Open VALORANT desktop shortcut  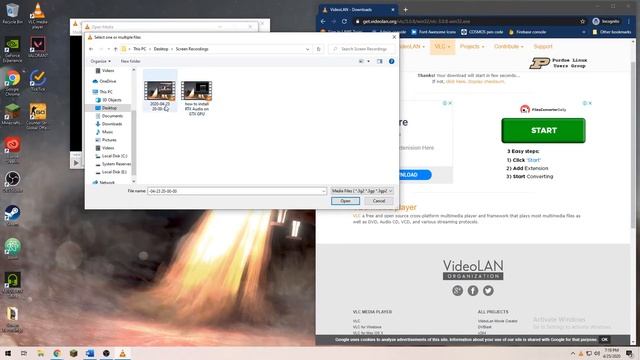point(38,47)
